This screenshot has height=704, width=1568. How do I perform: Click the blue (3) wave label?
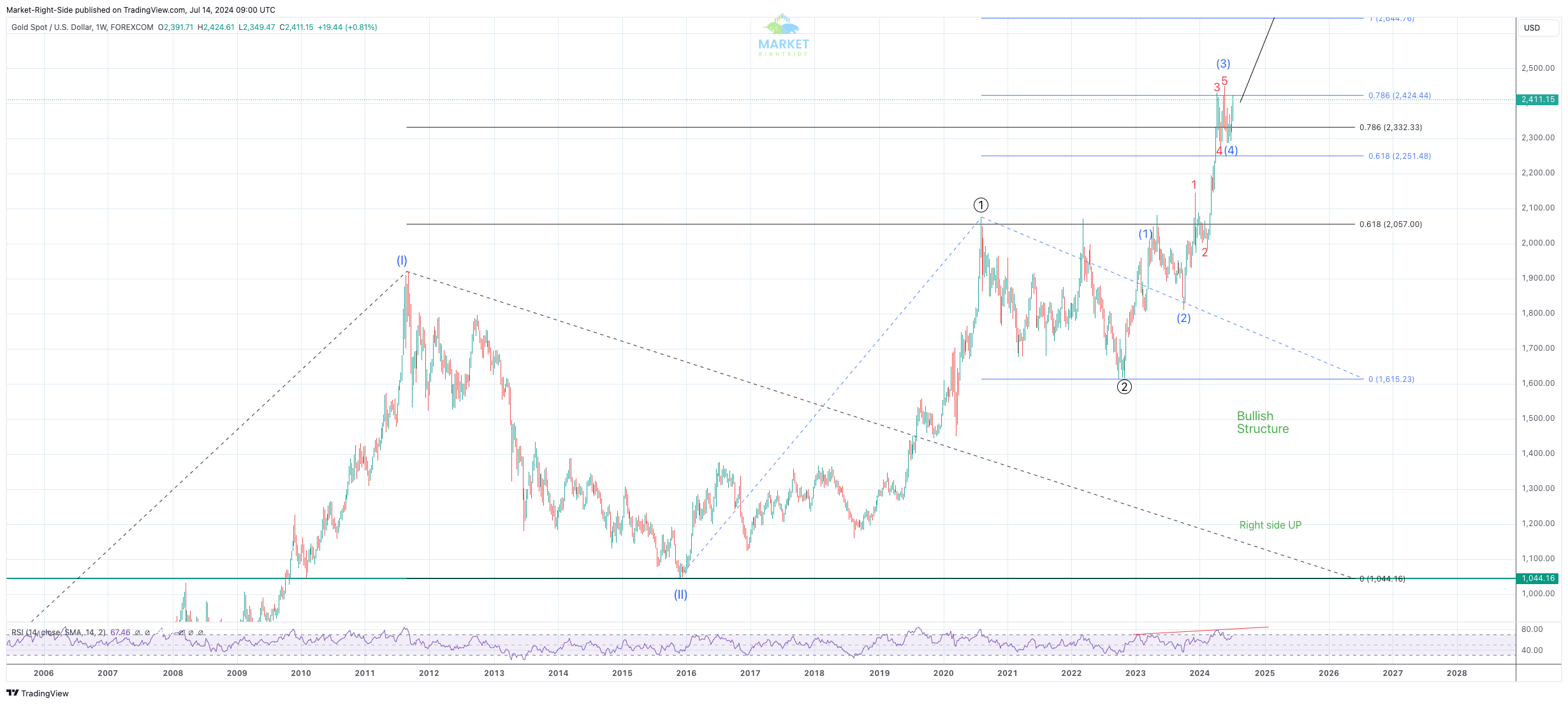pos(1223,64)
